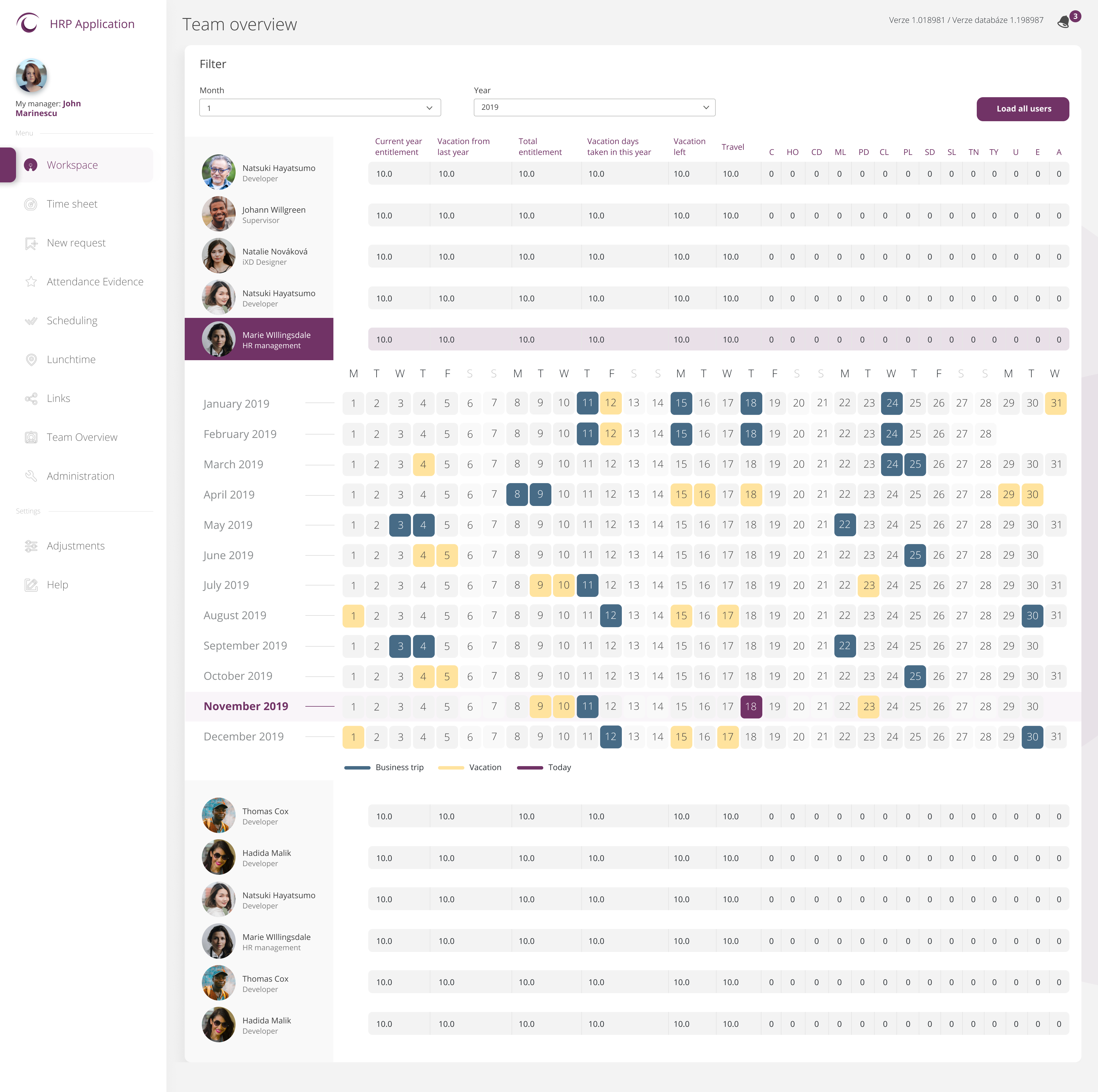Viewport: 1098px width, 1092px height.
Task: Select Johann Willgreen Supervisor row
Action: (x=259, y=214)
